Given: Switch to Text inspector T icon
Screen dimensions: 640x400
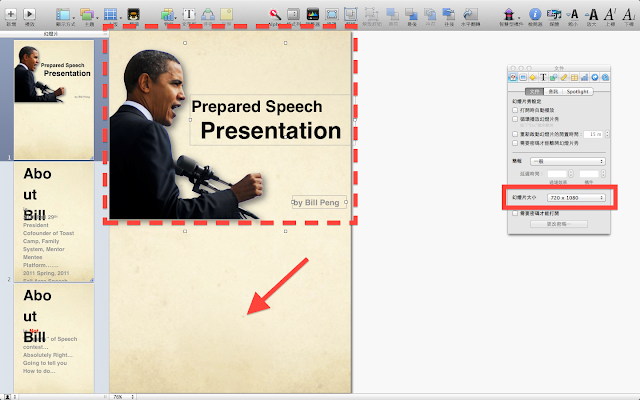Looking at the screenshot, I should point(543,77).
